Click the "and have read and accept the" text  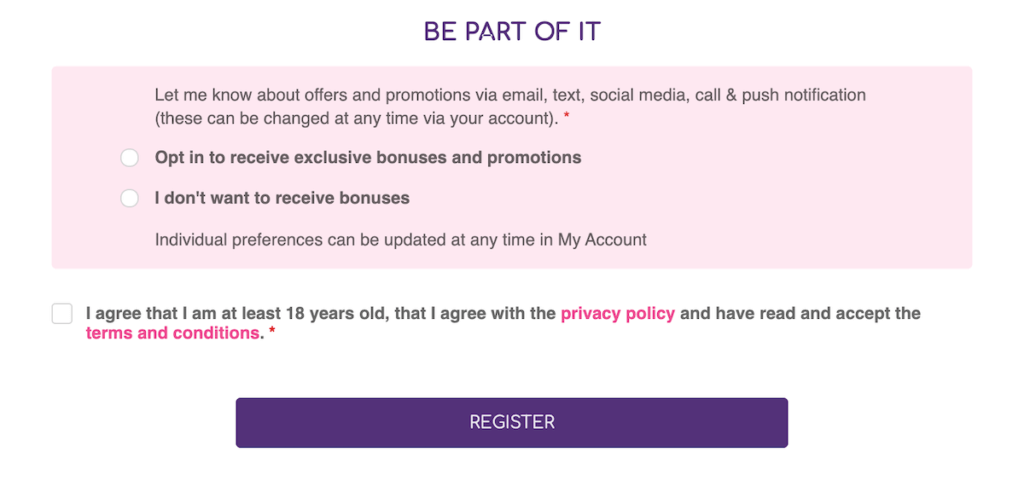[800, 314]
